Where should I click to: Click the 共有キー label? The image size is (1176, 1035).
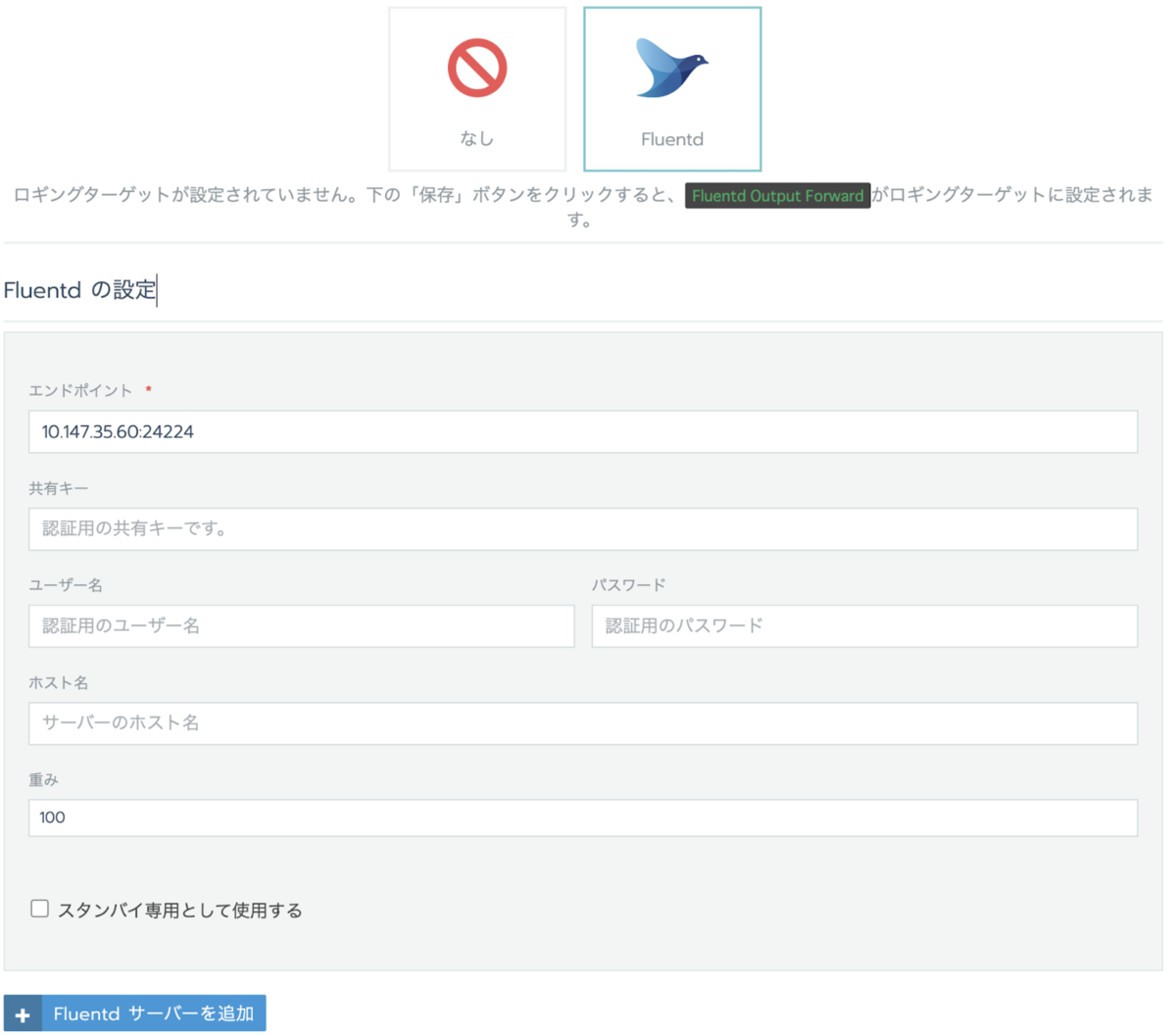(59, 487)
